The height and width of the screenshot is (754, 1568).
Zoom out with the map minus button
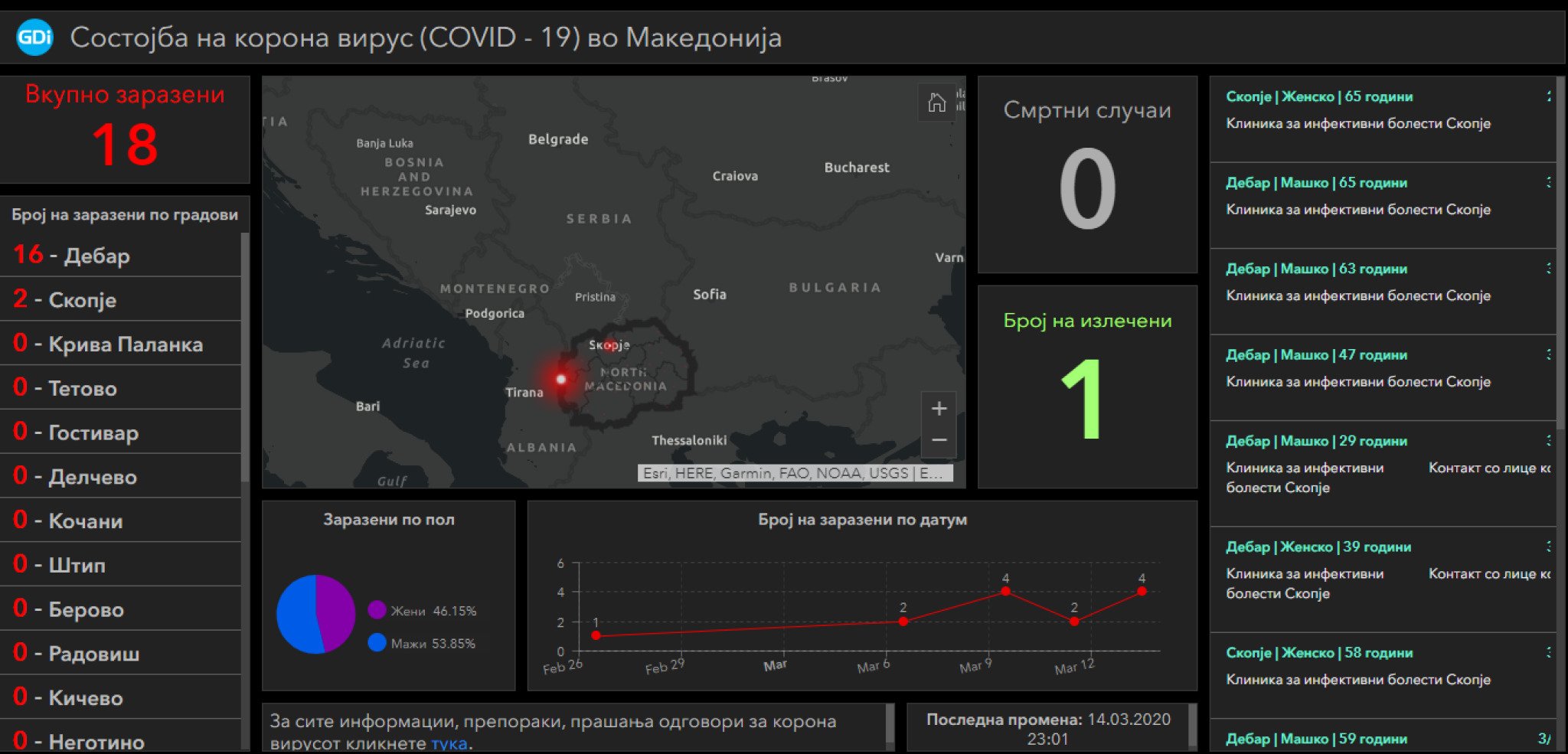point(939,440)
